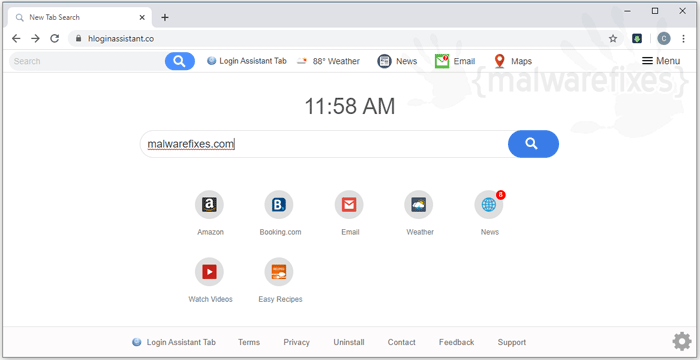Open the Watch Videos shortcut icon

(209, 272)
